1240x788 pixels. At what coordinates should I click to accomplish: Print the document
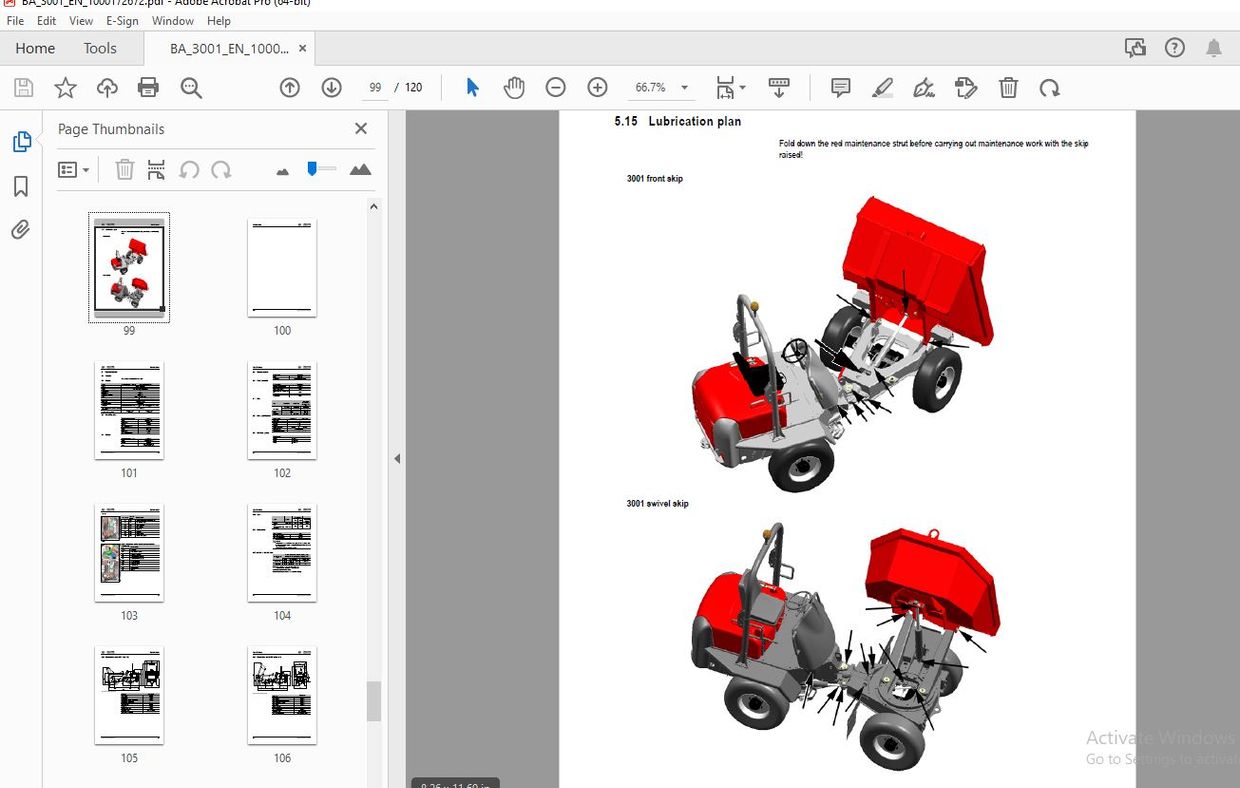pyautogui.click(x=148, y=87)
